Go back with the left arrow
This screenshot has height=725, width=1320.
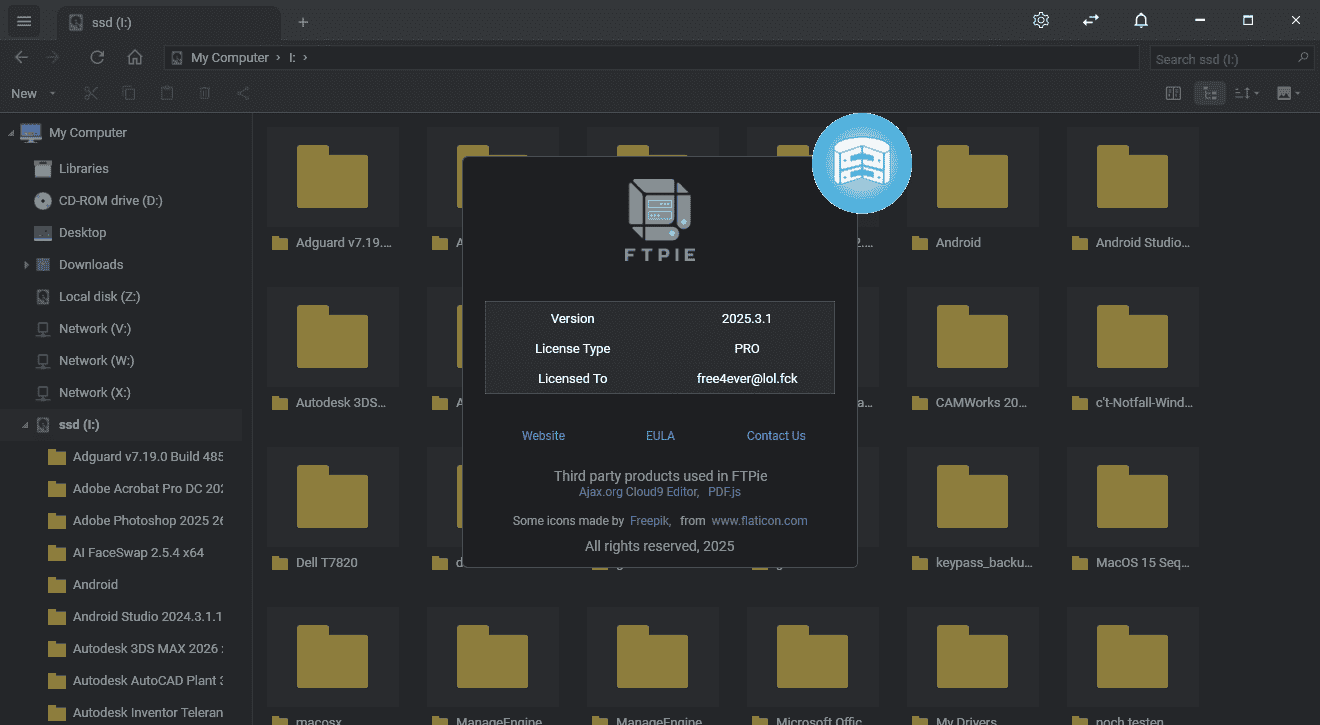[x=21, y=57]
